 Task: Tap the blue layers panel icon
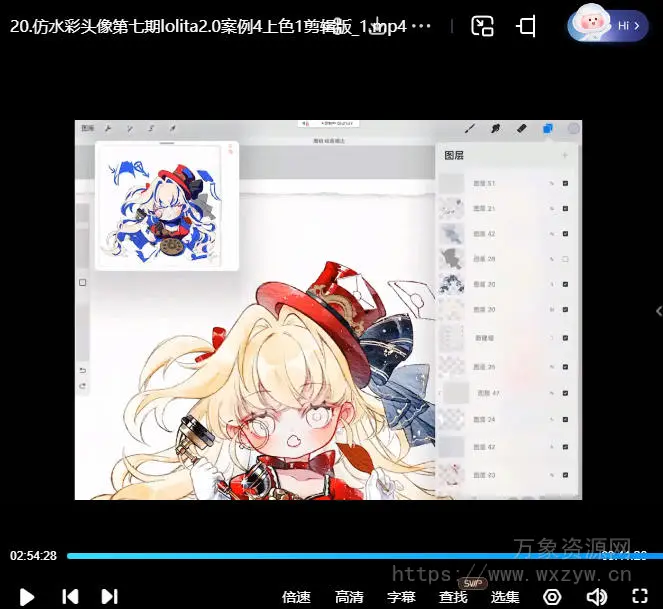pos(548,129)
